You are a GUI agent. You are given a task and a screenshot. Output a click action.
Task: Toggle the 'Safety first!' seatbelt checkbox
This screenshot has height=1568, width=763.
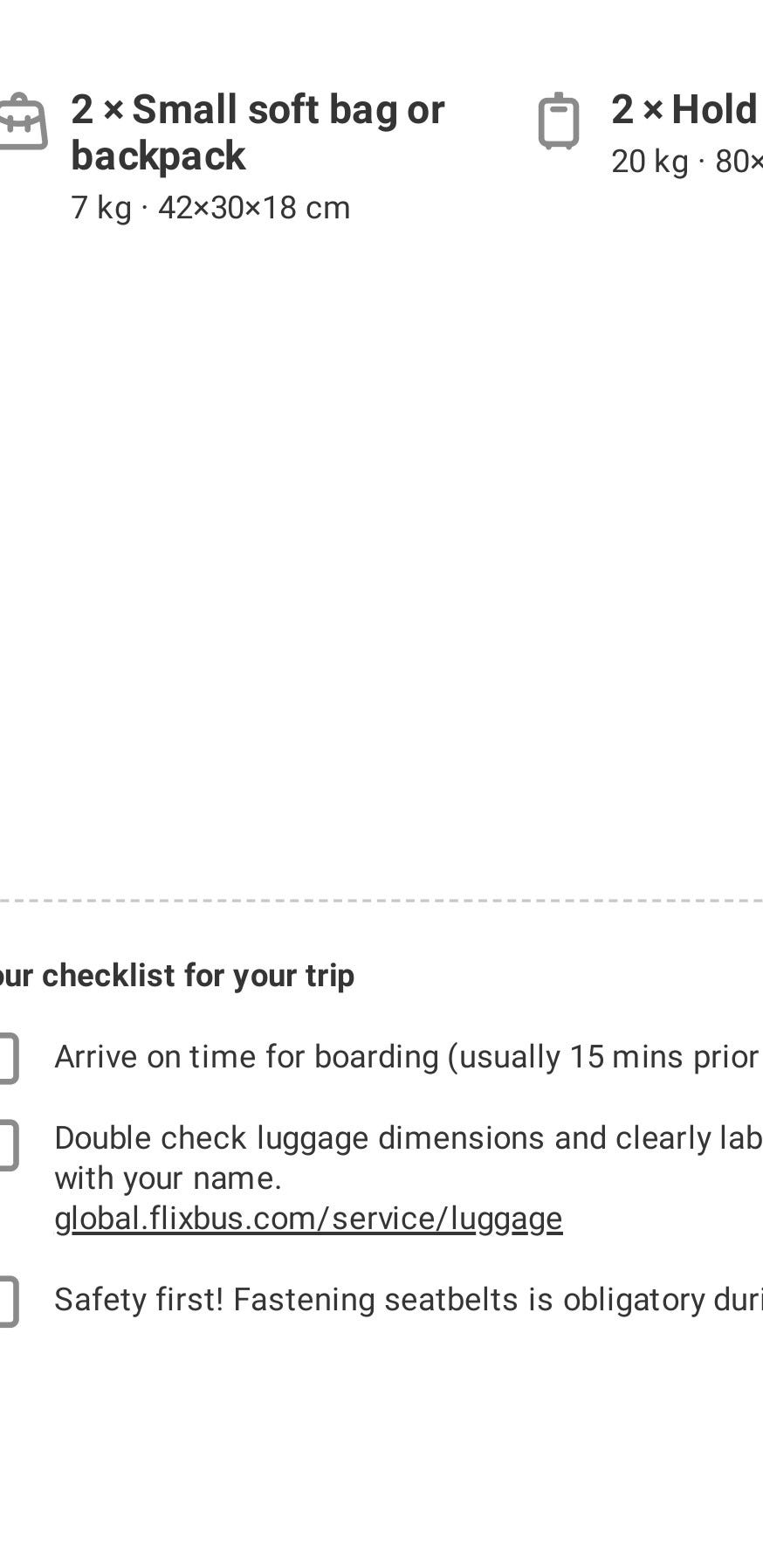pyautogui.click(x=7, y=1301)
